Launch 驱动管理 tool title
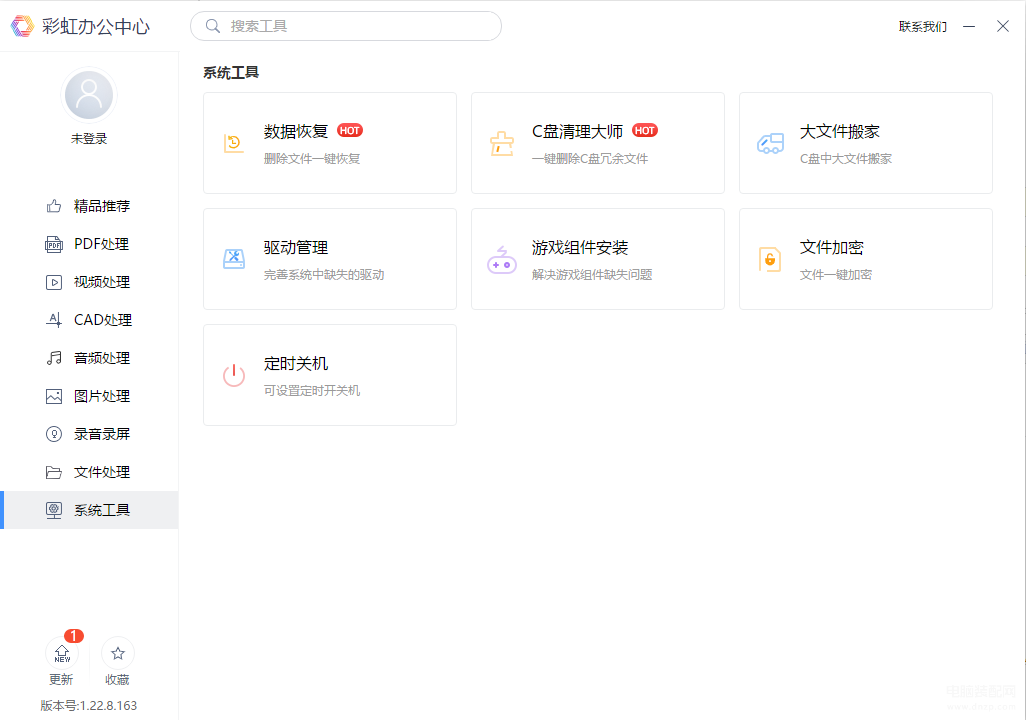The height and width of the screenshot is (720, 1026). click(296, 247)
